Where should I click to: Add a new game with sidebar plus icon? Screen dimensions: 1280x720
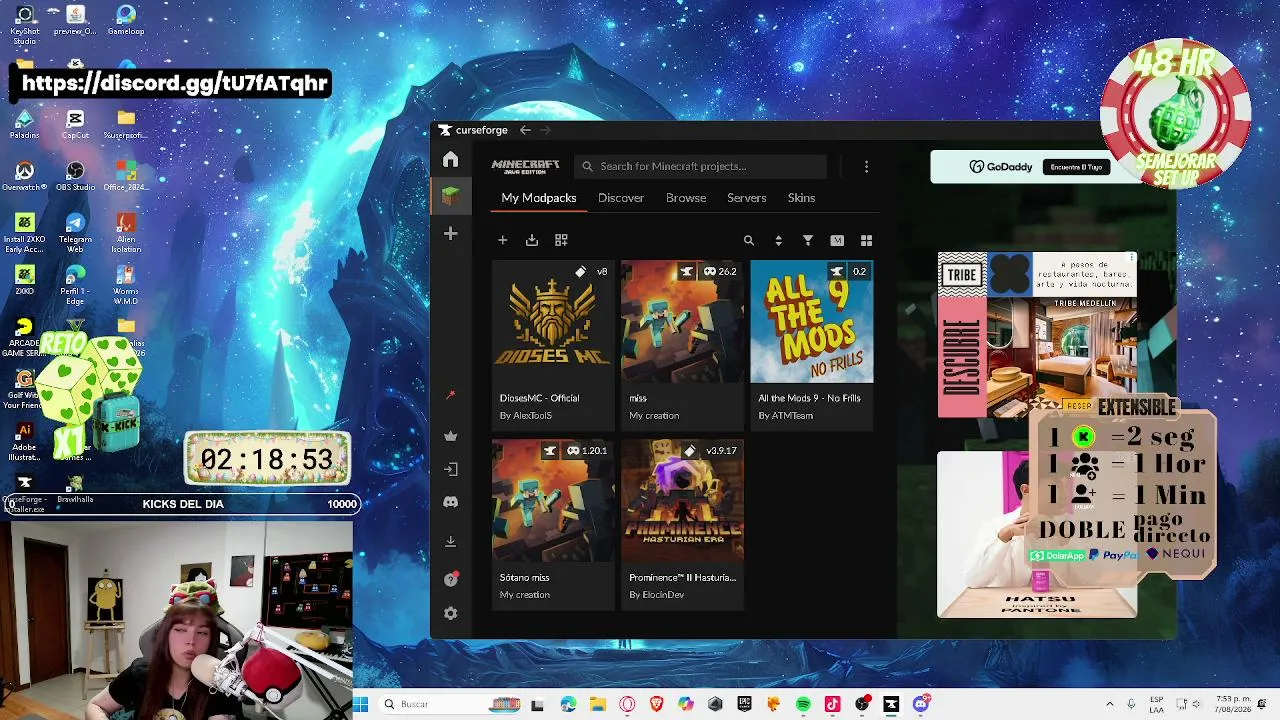450,234
